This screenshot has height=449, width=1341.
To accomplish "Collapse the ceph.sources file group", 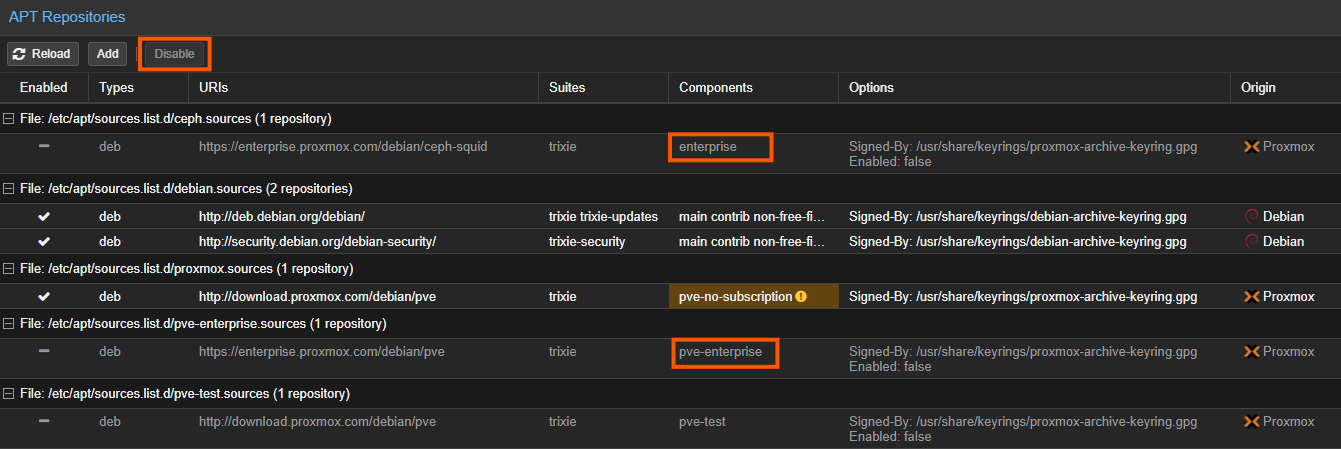I will coord(9,119).
